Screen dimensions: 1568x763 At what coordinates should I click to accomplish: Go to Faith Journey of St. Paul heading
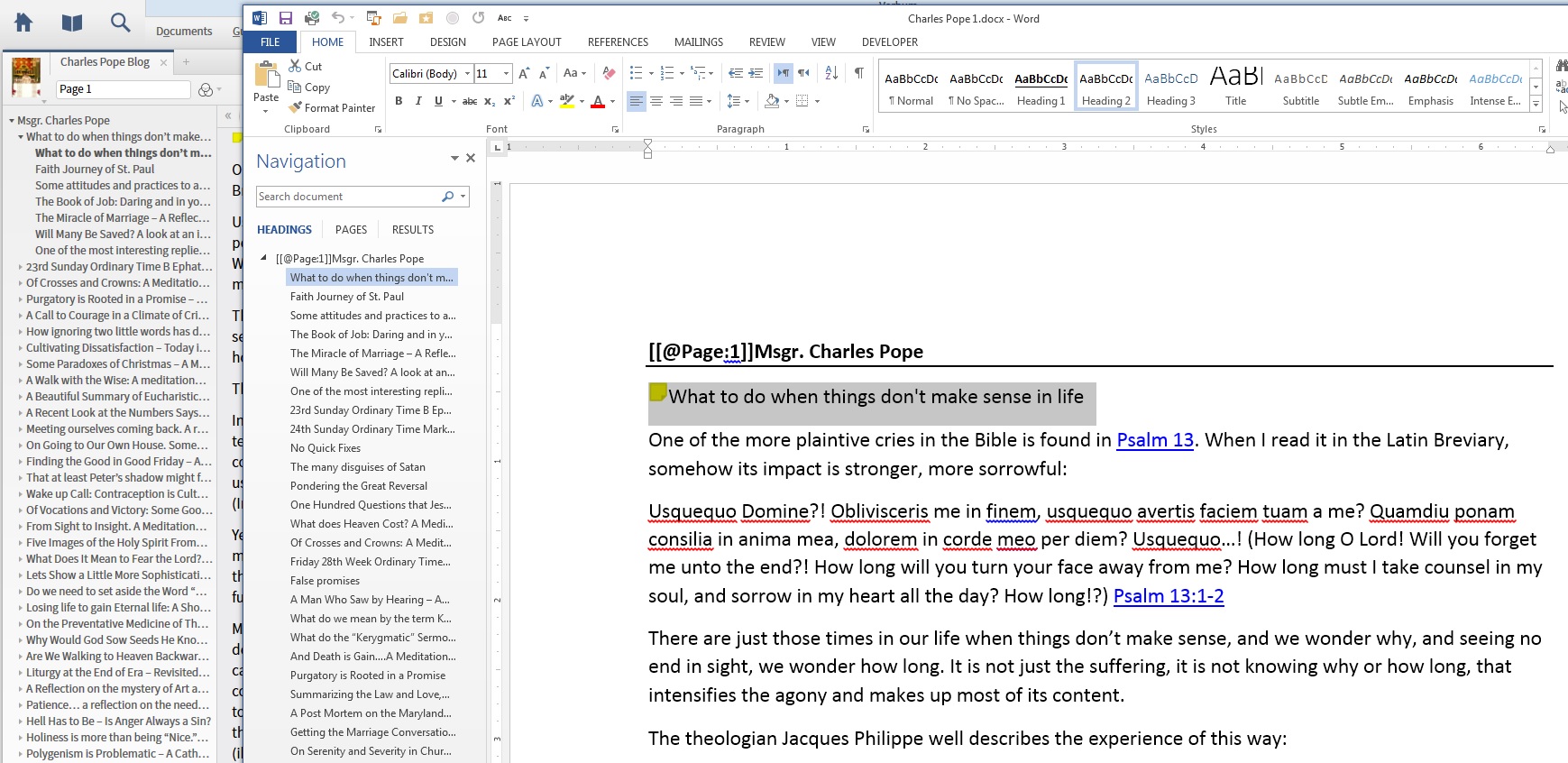(347, 297)
